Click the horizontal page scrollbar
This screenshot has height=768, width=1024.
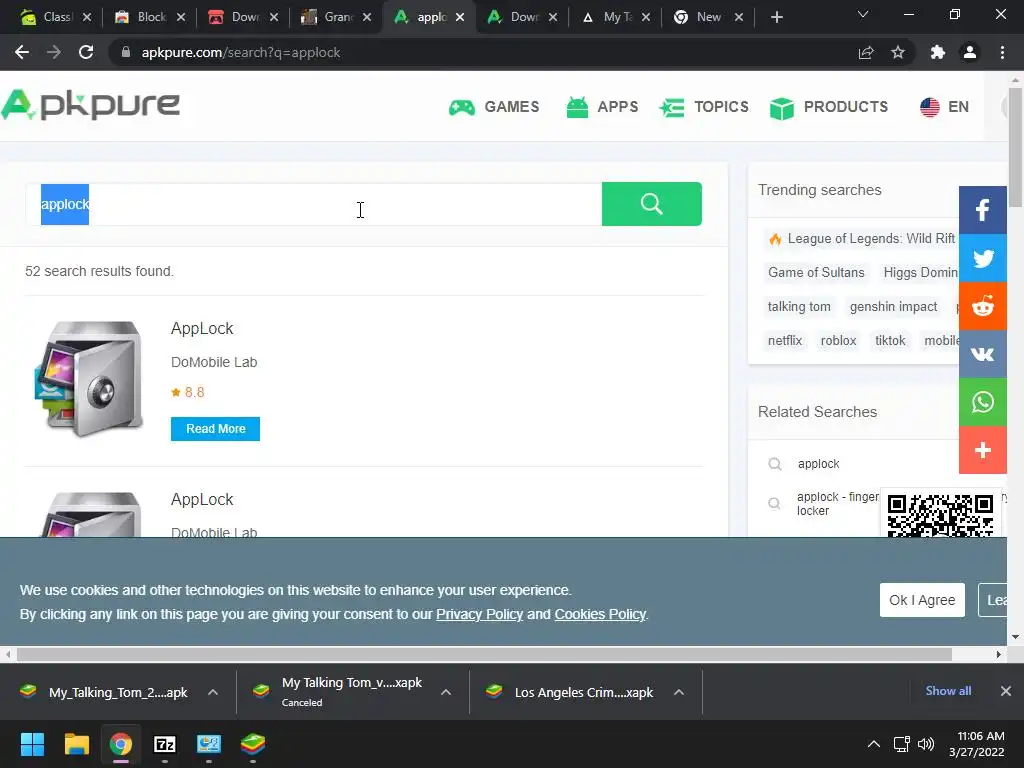coord(484,654)
